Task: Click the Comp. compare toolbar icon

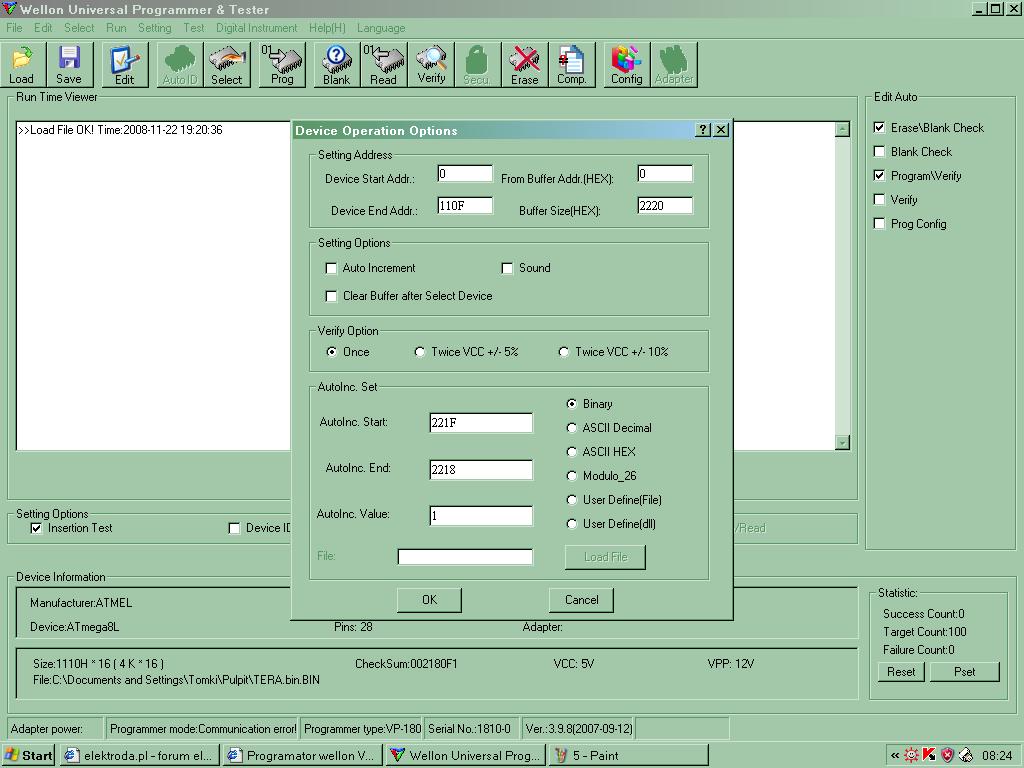Action: 572,64
